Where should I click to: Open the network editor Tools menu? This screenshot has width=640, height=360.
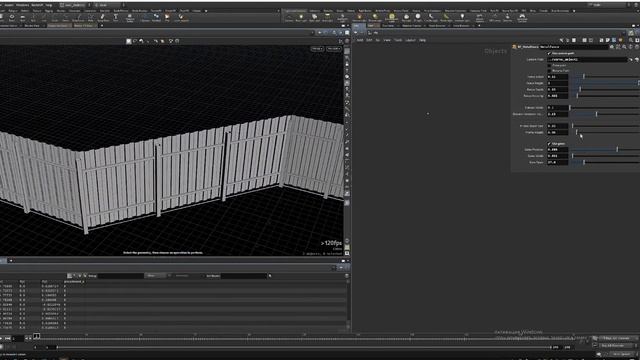(x=398, y=40)
